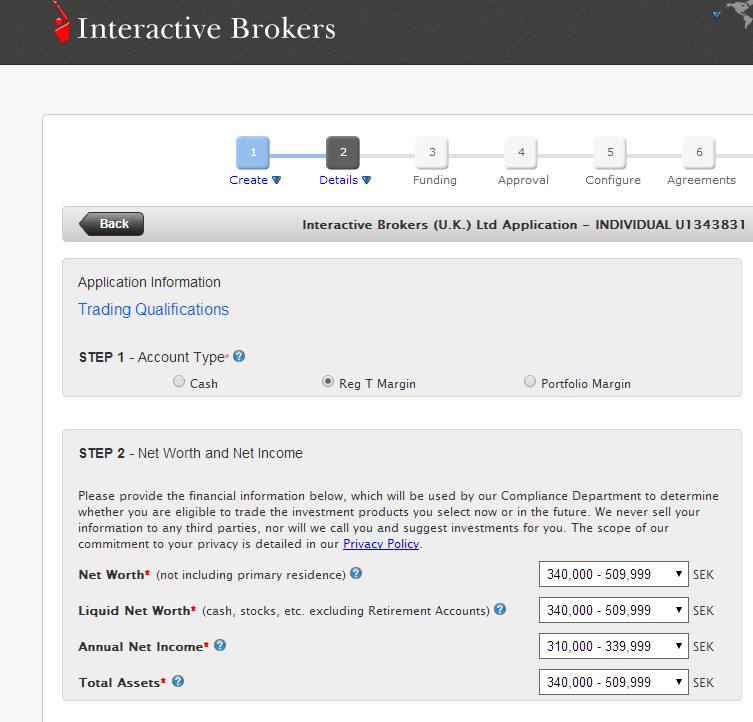Open the help icon next to Account Type
This screenshot has height=722, width=753.
[x=239, y=356]
